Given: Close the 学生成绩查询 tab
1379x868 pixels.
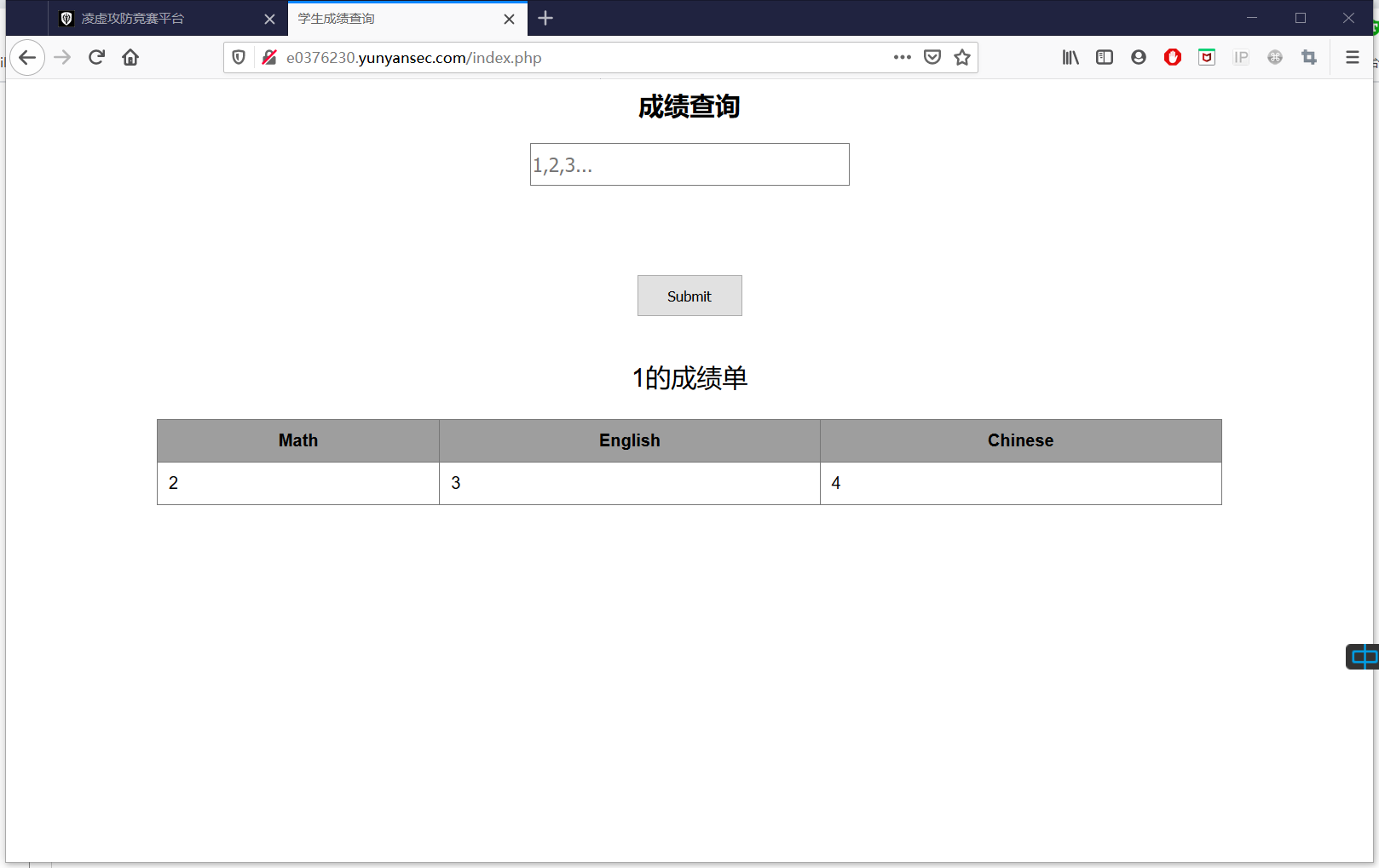Looking at the screenshot, I should coord(509,19).
